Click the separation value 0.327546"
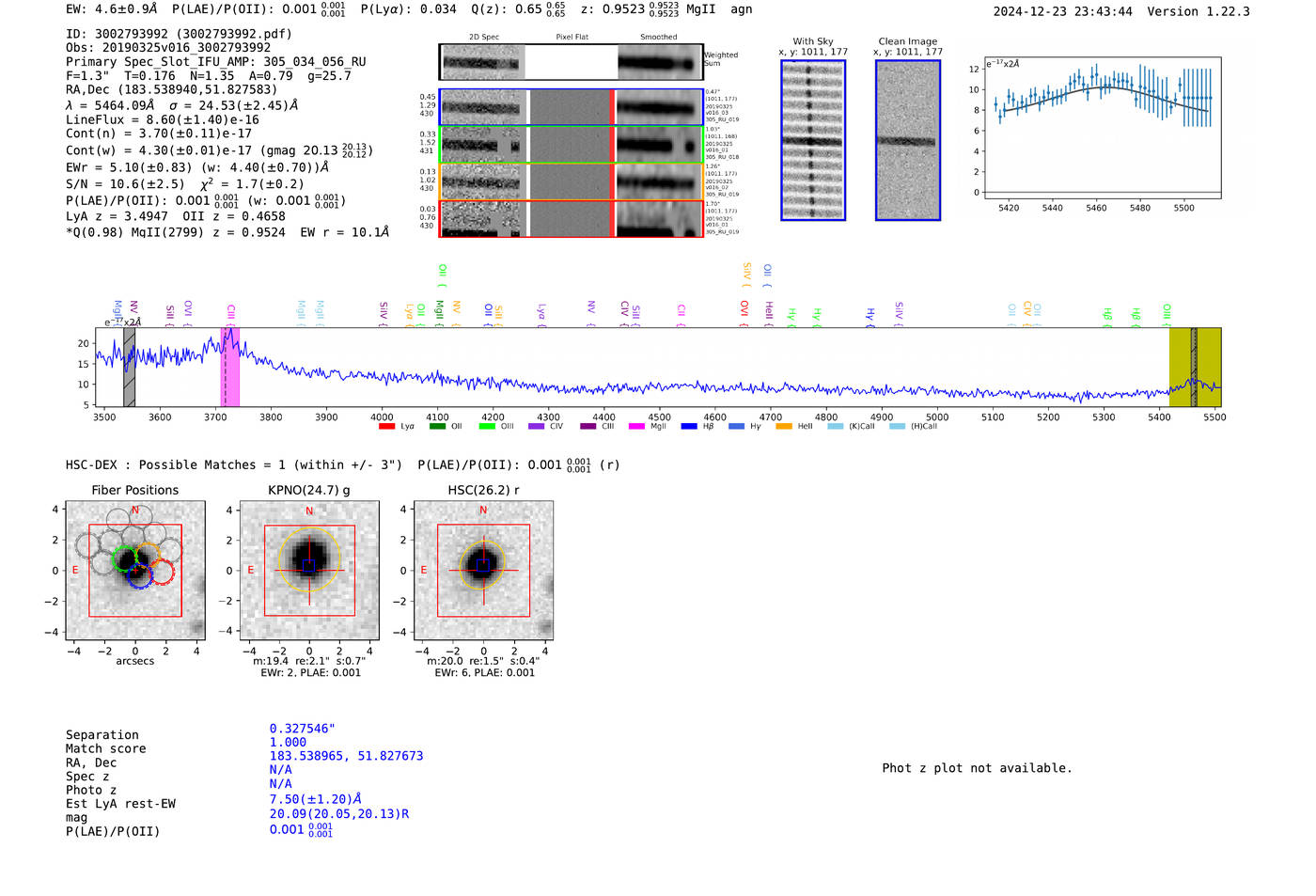The height and width of the screenshot is (896, 1316). point(303,729)
